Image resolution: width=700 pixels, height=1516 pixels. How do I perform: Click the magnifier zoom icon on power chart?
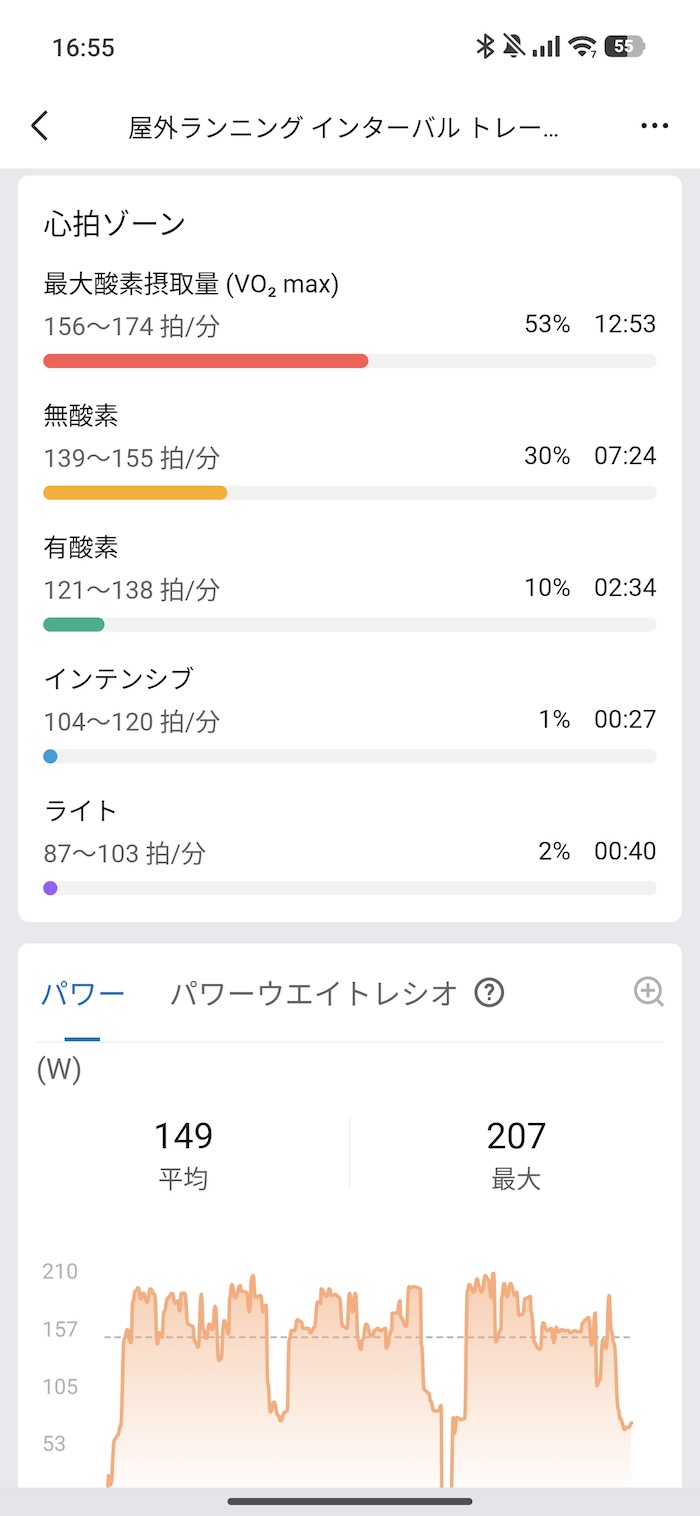[649, 994]
